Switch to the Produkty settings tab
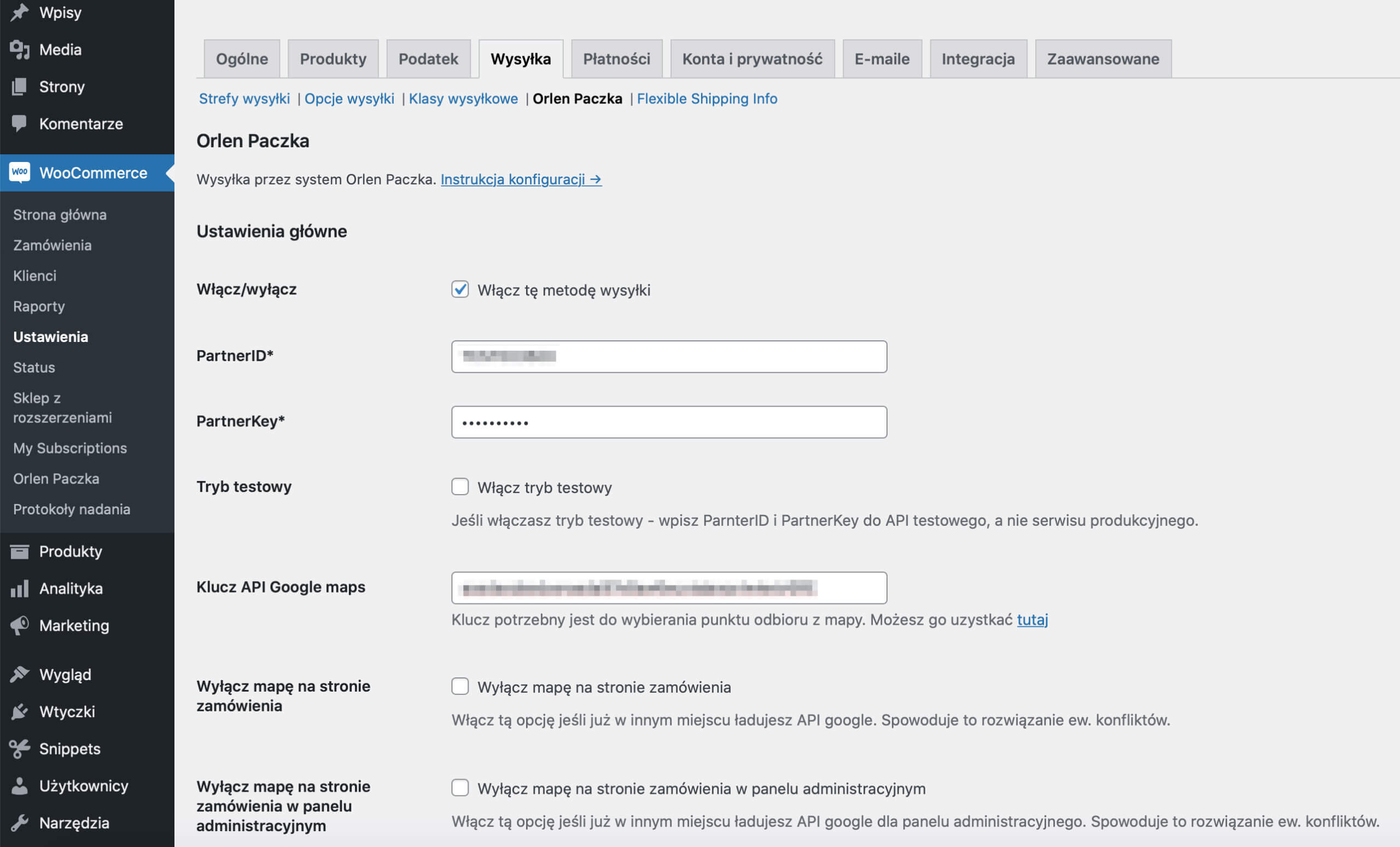Screen dimensions: 1400x847 point(333,59)
